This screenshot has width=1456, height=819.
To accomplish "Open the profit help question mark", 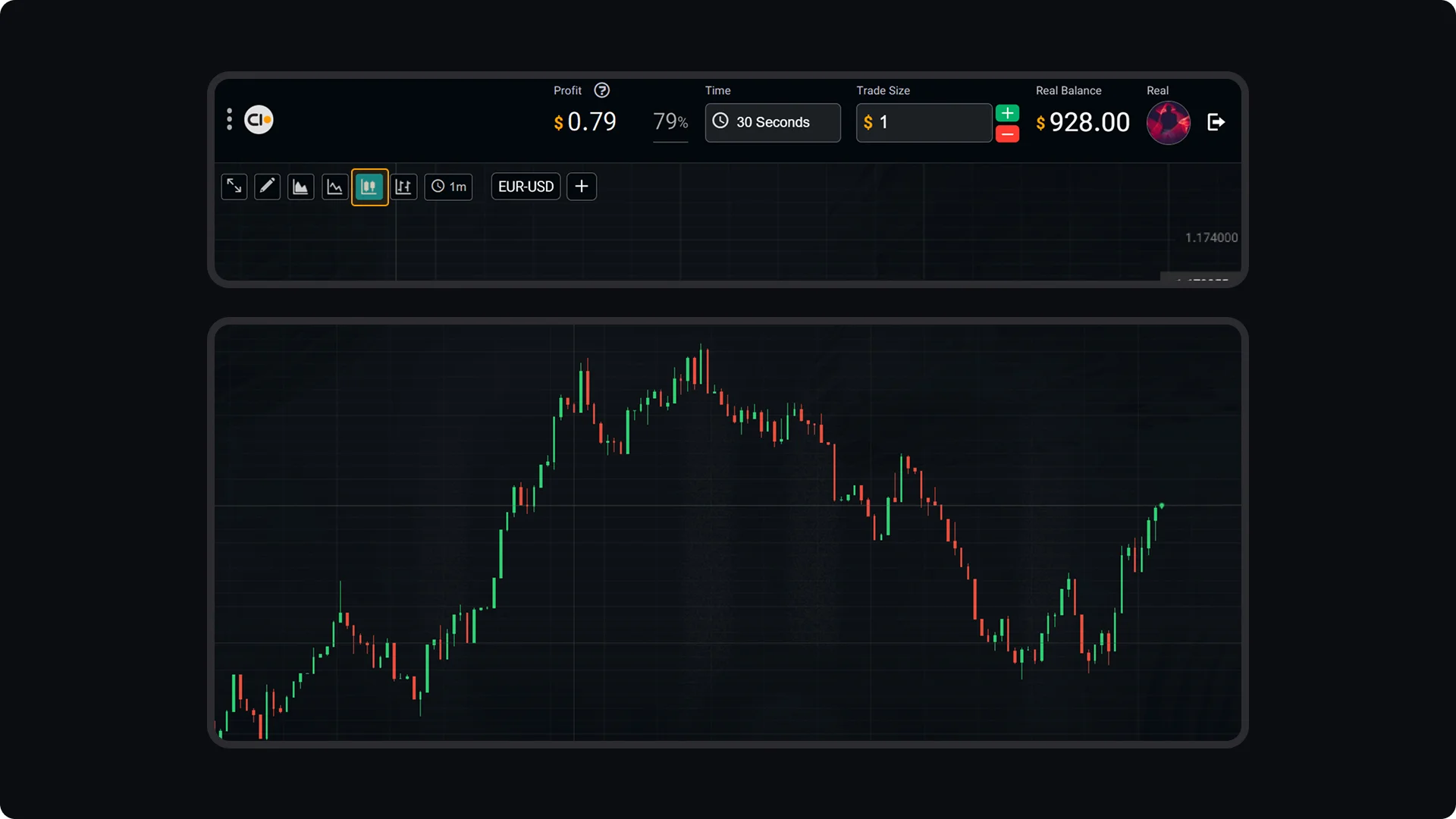I will click(x=601, y=89).
